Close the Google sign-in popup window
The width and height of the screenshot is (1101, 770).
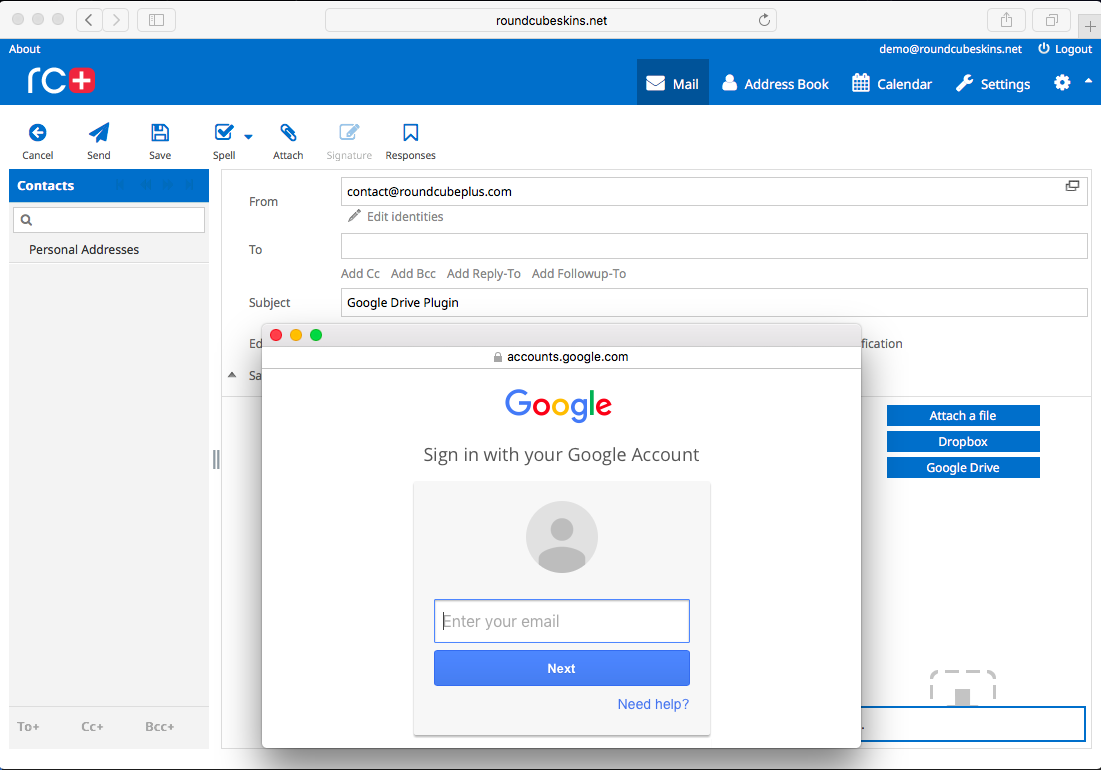click(x=276, y=335)
